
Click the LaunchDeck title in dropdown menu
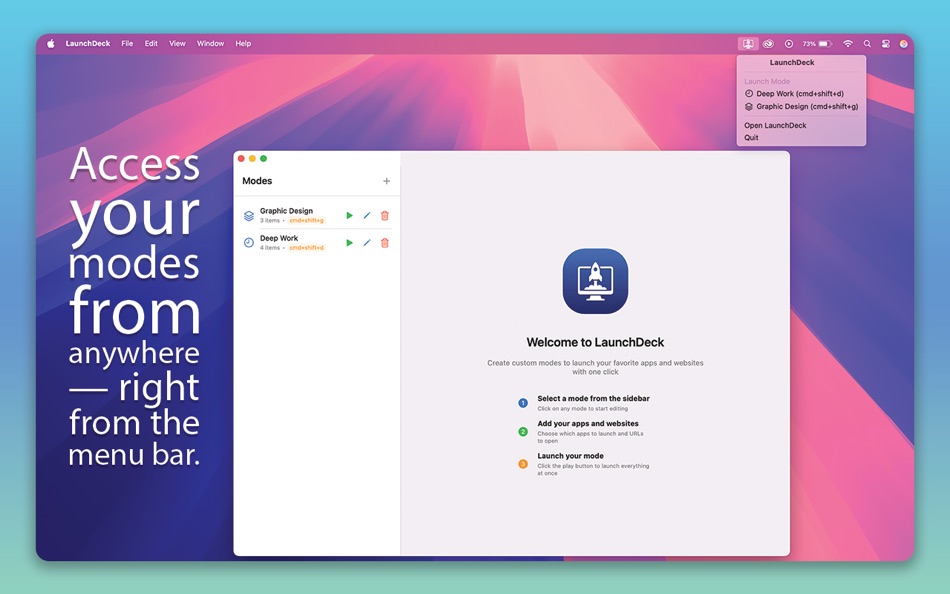(792, 62)
